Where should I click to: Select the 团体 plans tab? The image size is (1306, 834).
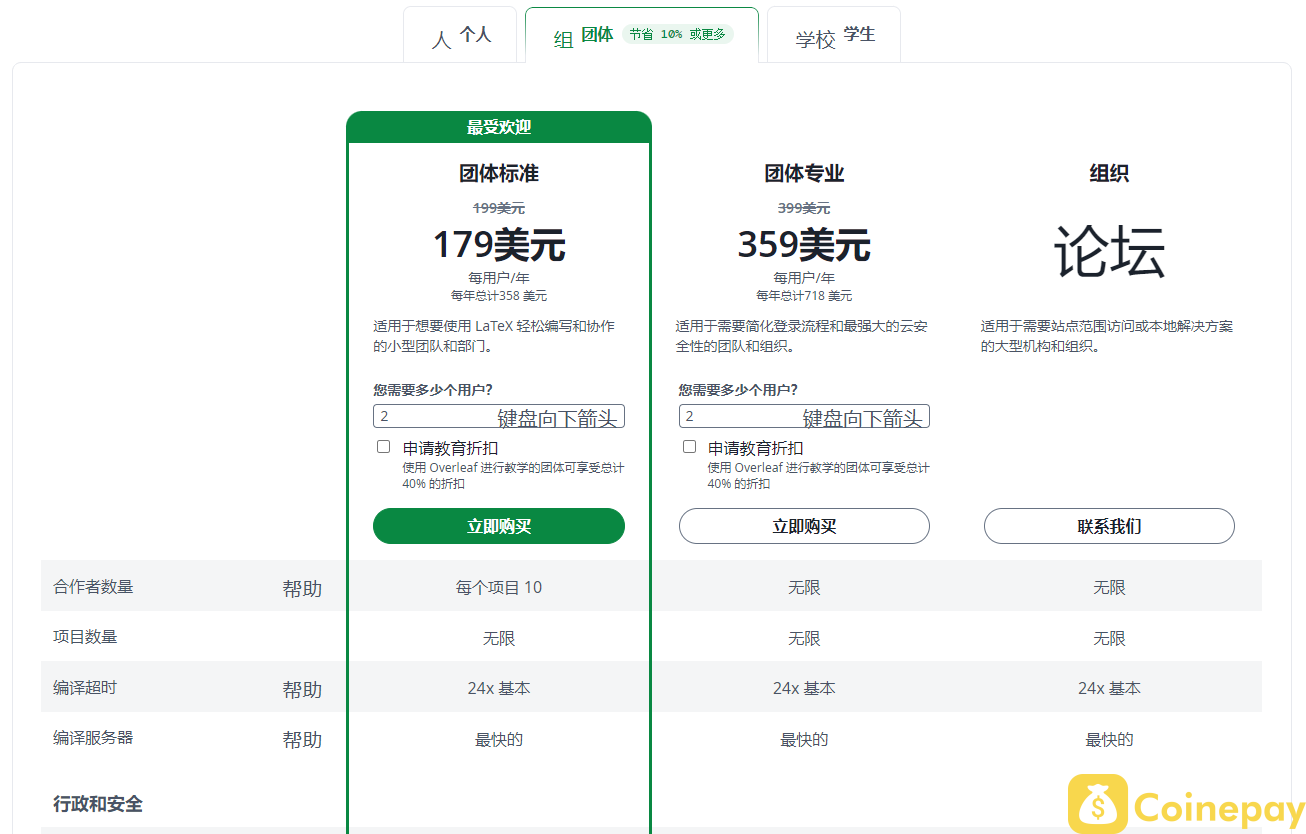tap(641, 35)
